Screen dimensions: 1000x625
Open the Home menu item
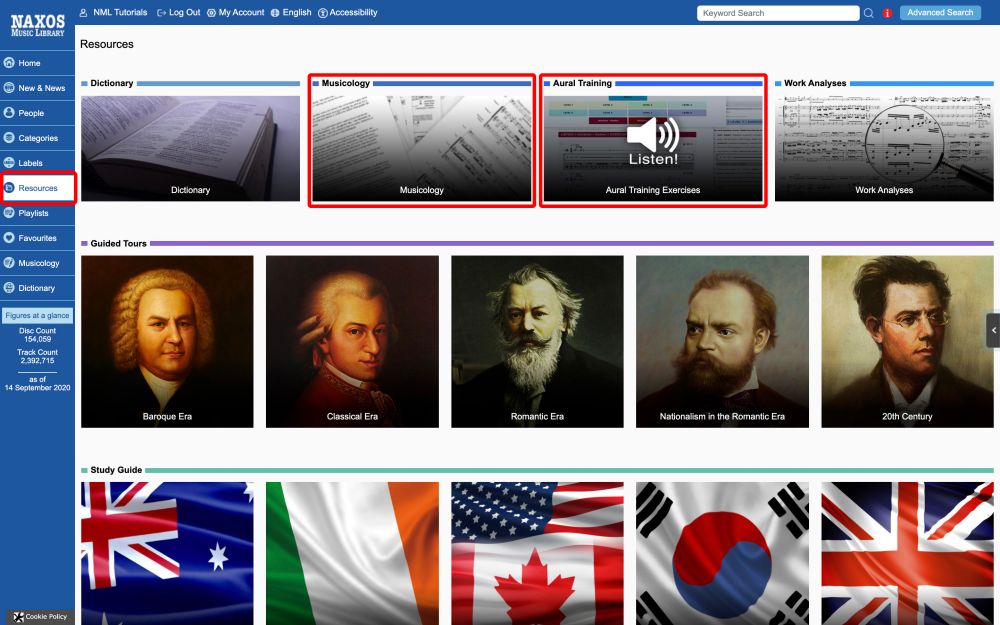(38, 62)
